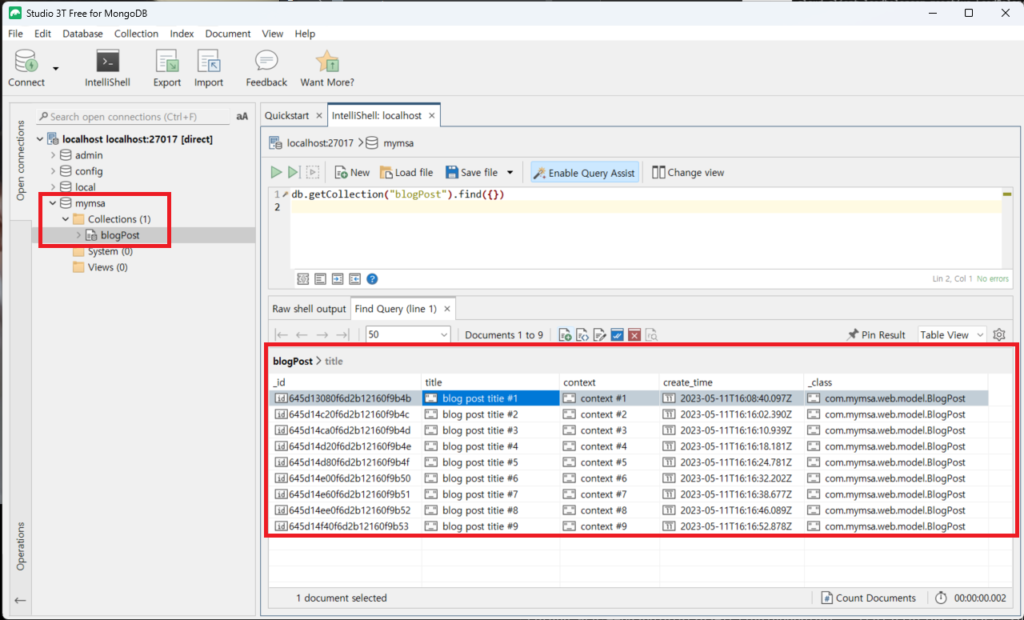Expand the blogPost collection node
The image size is (1024, 620).
[x=78, y=235]
